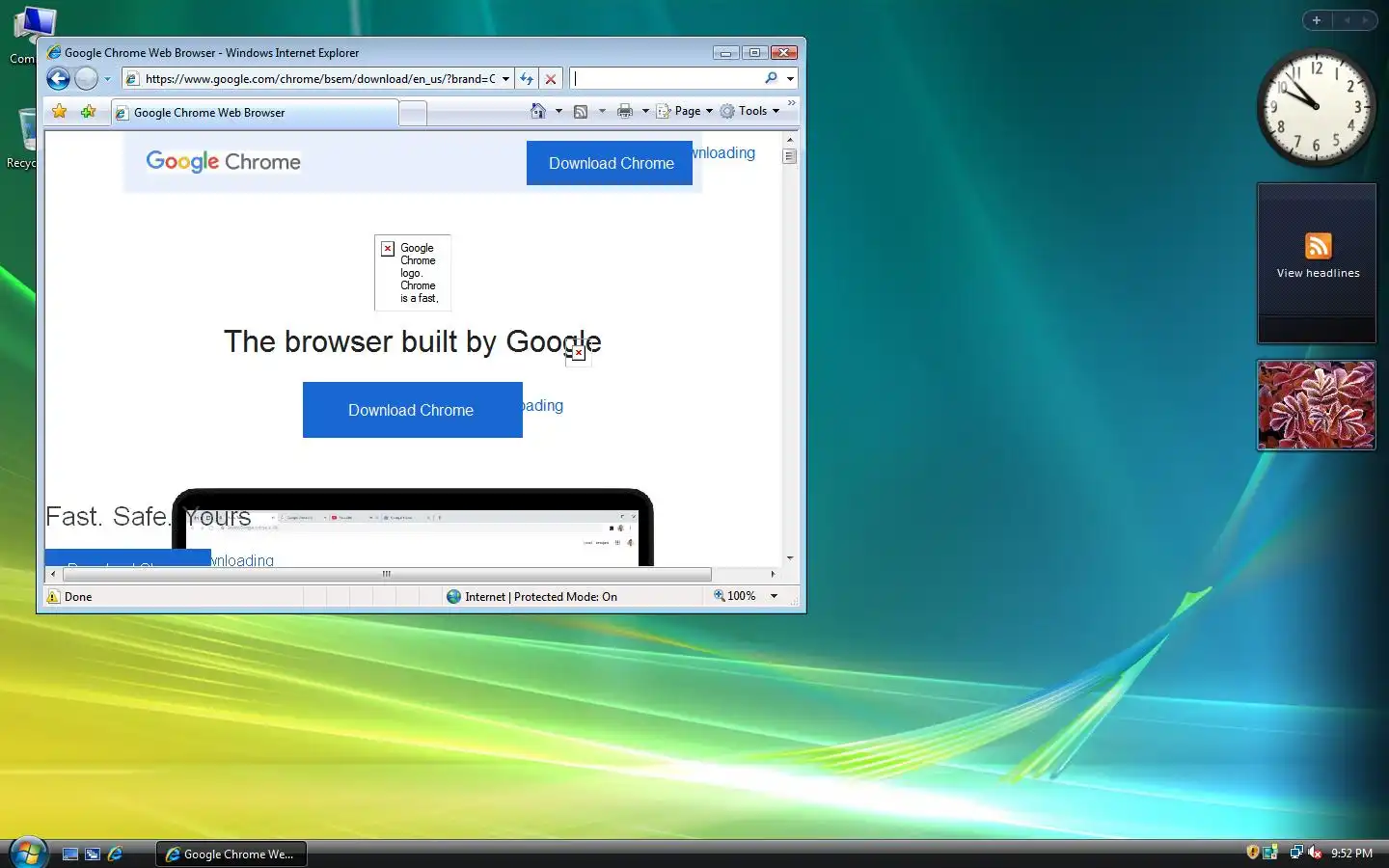
Task: Refresh the page with the Refresh icon
Action: click(527, 79)
